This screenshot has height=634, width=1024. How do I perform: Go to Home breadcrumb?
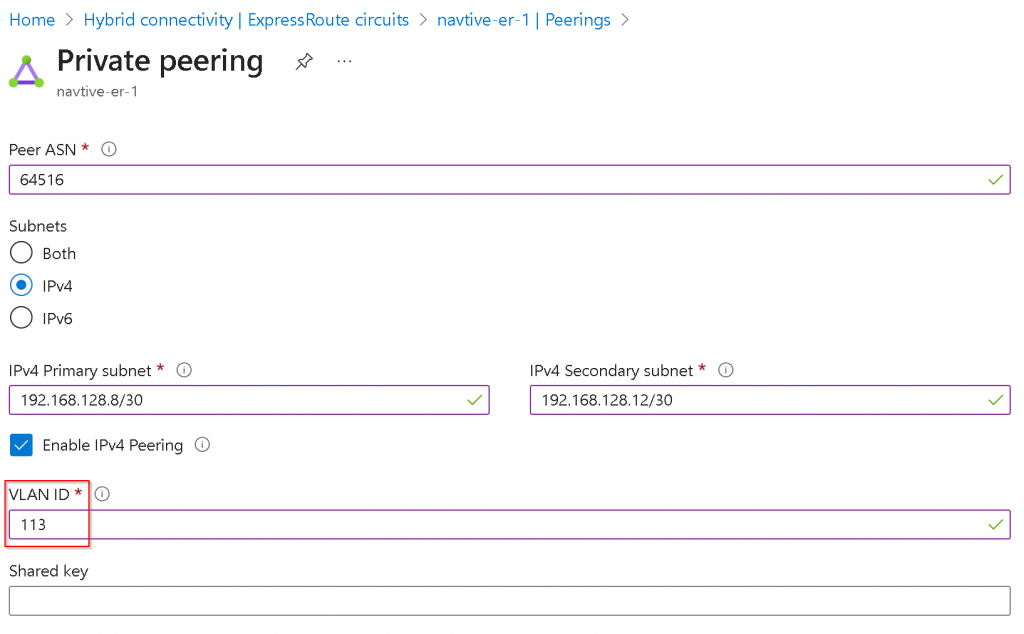tap(32, 20)
